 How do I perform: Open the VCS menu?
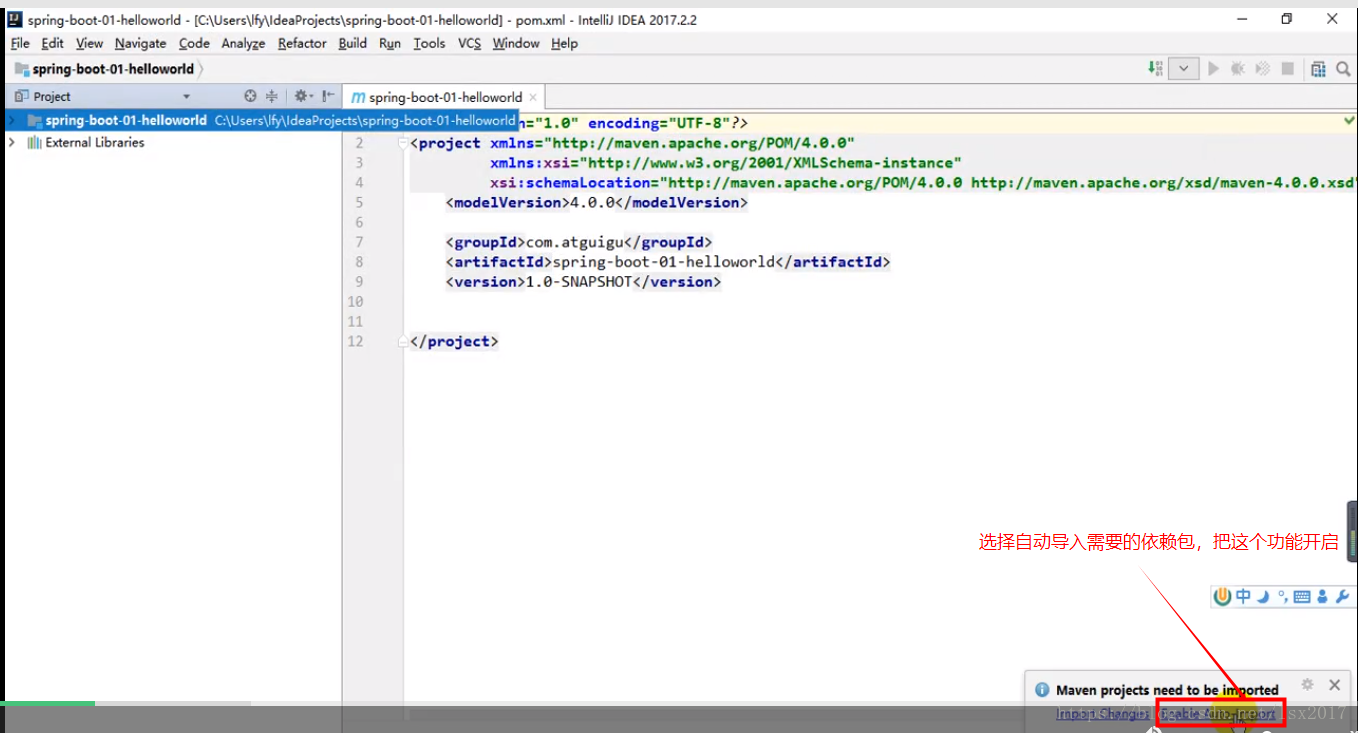pos(469,43)
